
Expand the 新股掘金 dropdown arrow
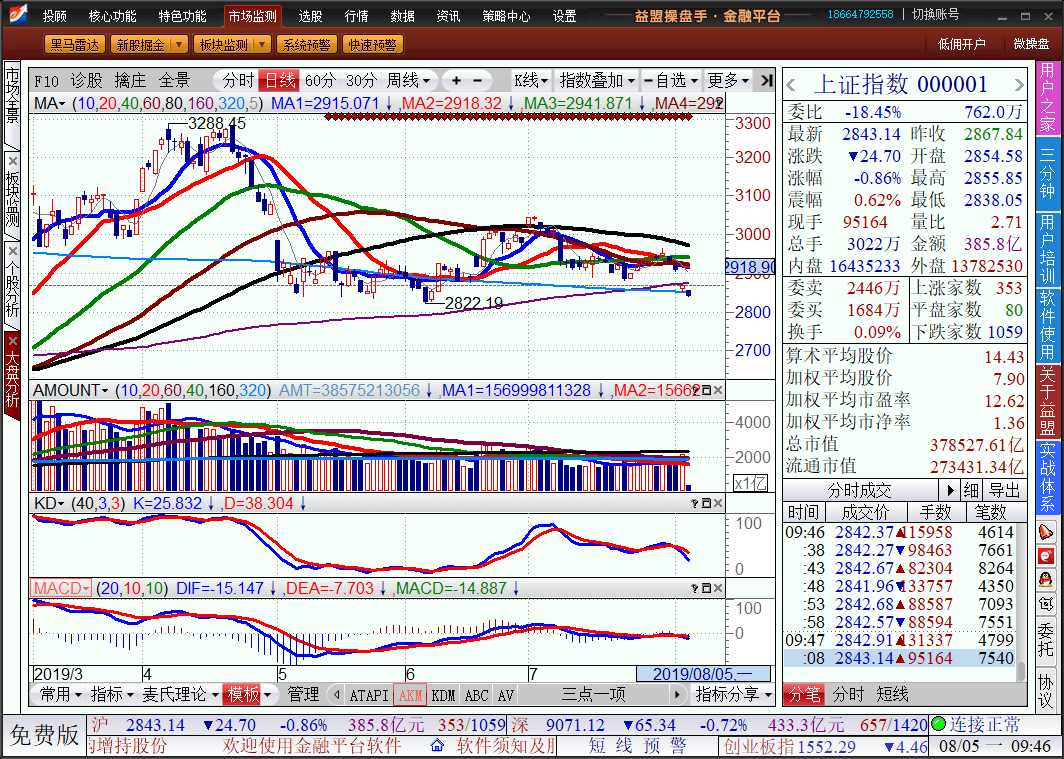(x=178, y=45)
